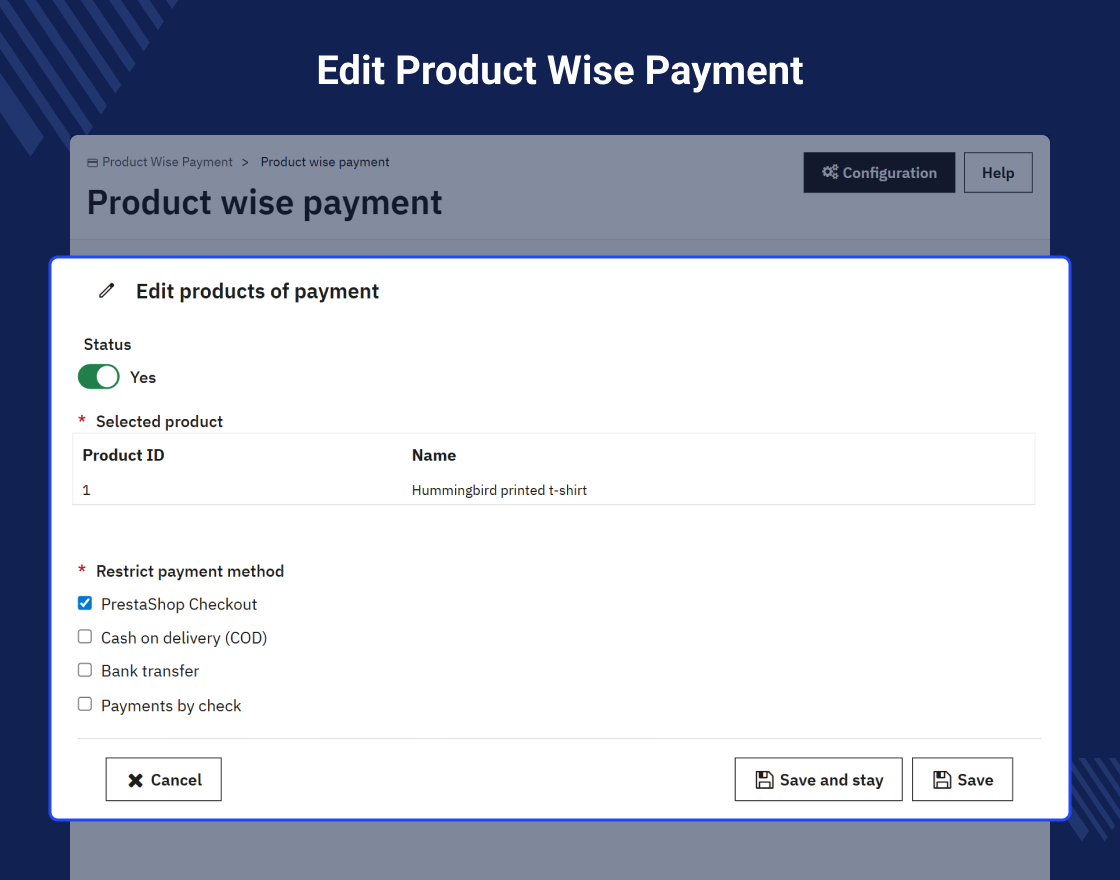
Task: Open the Configuration button
Action: point(879,172)
